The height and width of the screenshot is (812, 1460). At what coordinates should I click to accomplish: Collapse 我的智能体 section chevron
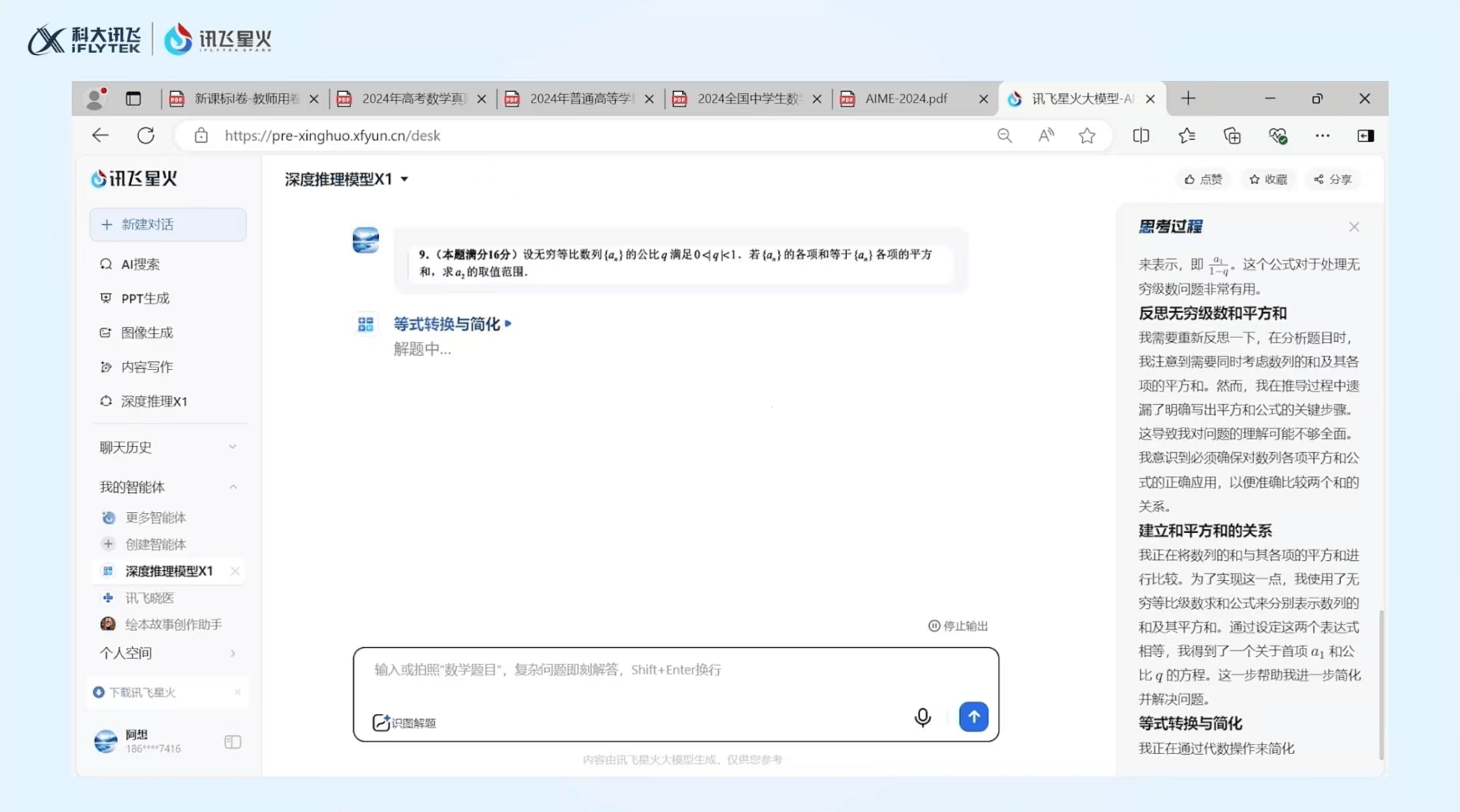[233, 487]
